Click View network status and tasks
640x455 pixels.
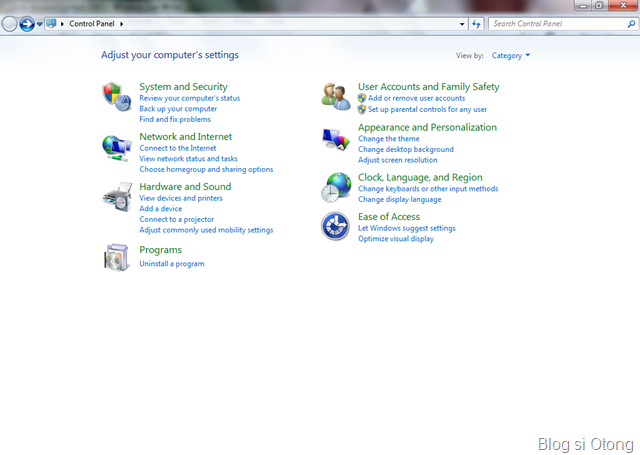pos(188,159)
